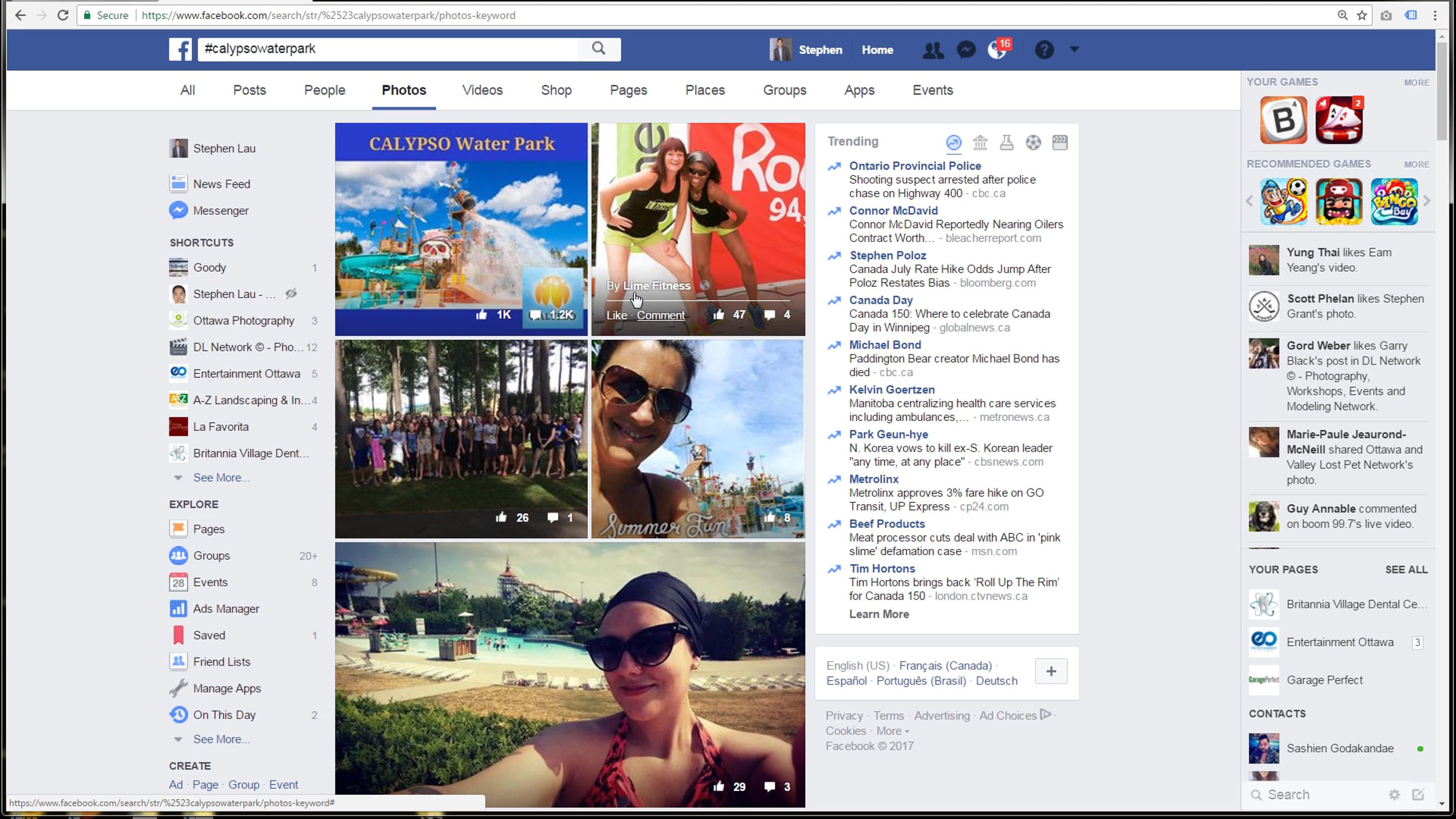This screenshot has height=819, width=1456.
Task: Select Politics icon in Trending
Action: pyautogui.click(x=980, y=143)
